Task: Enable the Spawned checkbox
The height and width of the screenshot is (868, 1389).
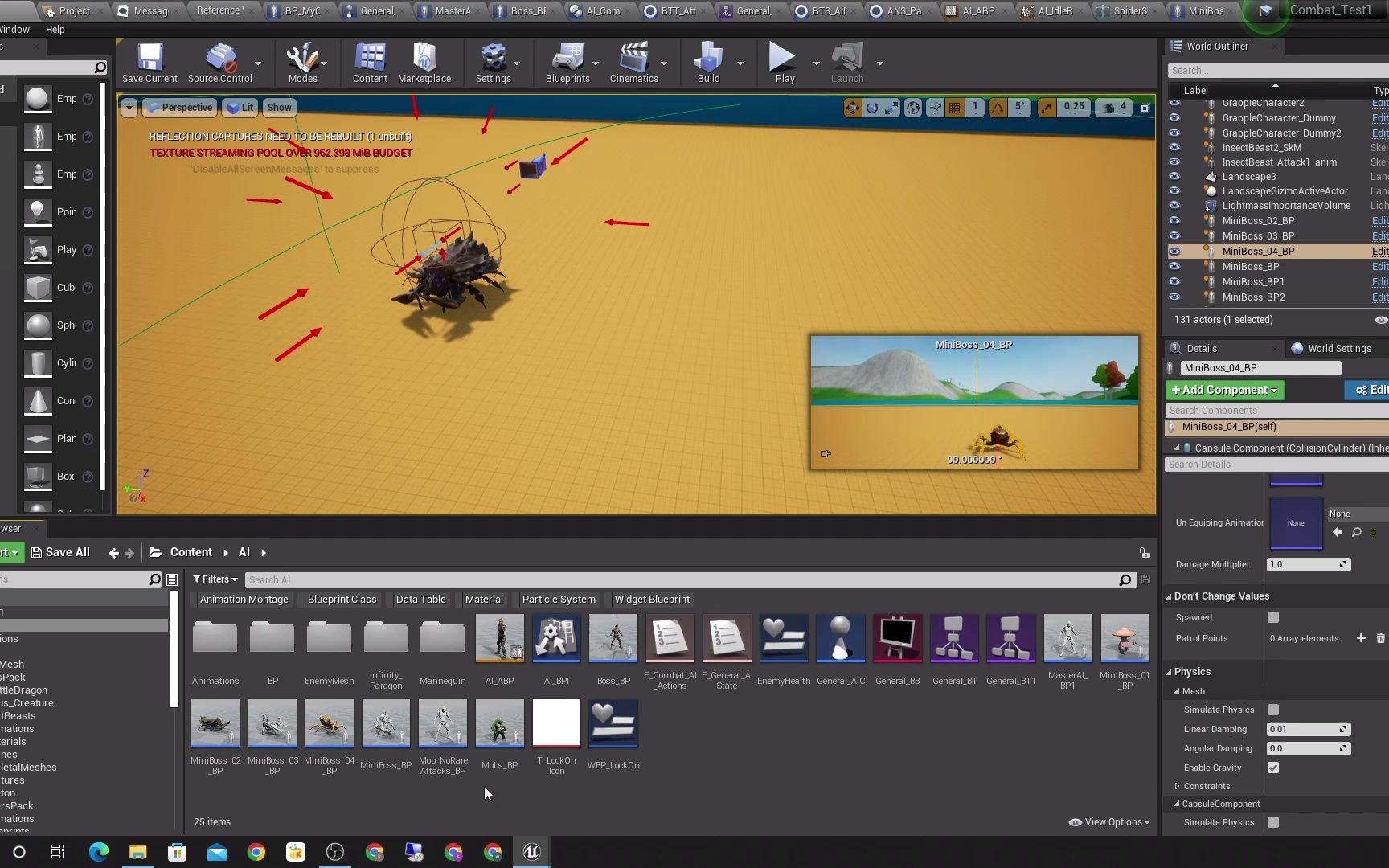Action: (1273, 617)
